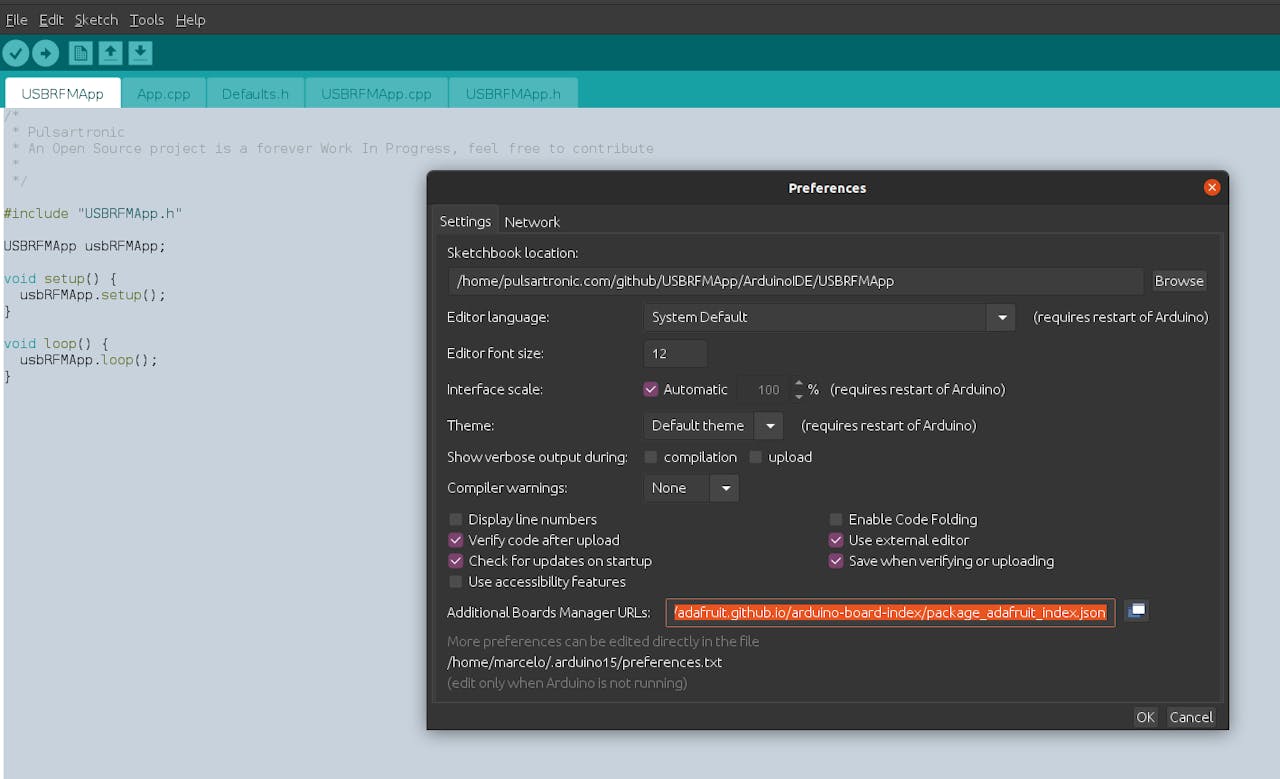Disable Verify code after upload

pyautogui.click(x=456, y=540)
